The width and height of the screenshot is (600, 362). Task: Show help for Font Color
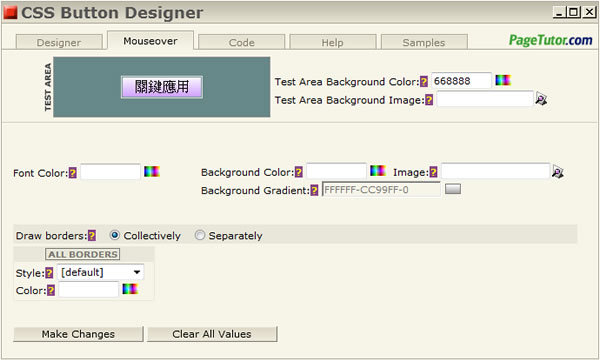coord(73,173)
